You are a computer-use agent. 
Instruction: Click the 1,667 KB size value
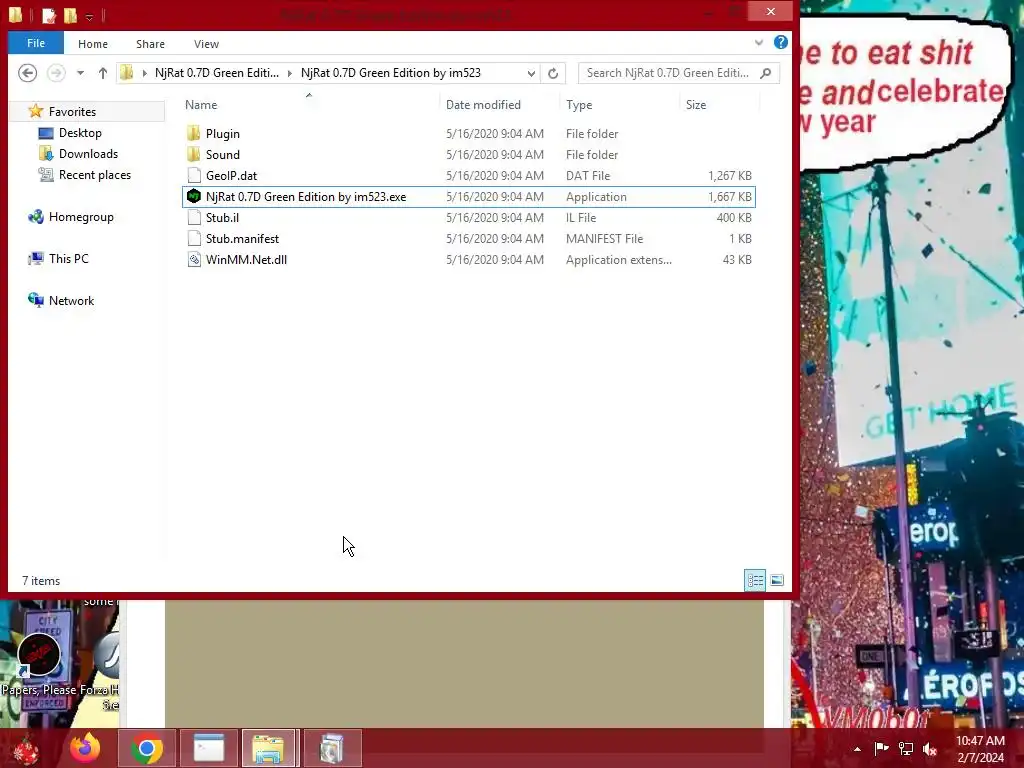(729, 197)
